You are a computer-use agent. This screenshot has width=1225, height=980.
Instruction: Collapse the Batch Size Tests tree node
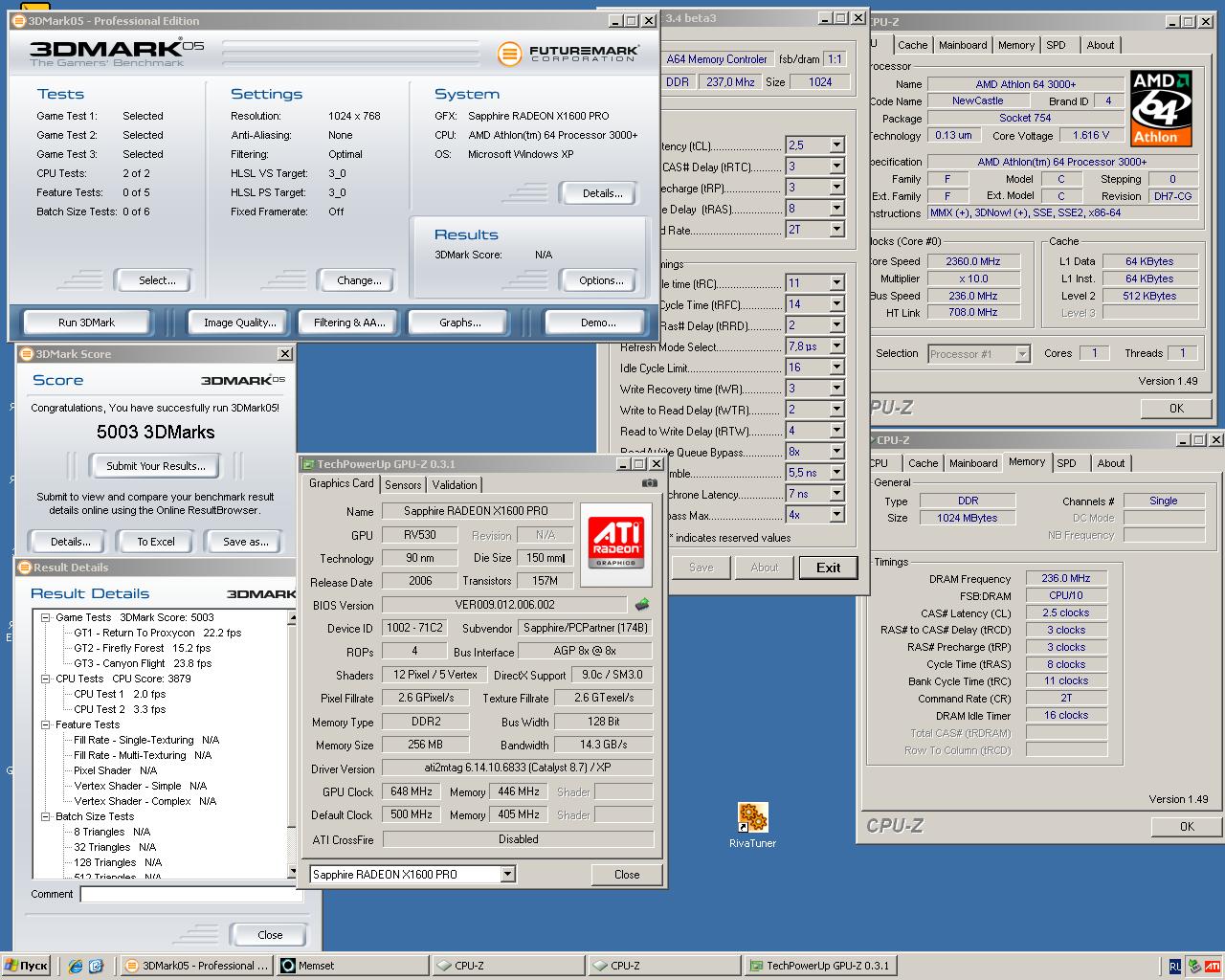[45, 816]
